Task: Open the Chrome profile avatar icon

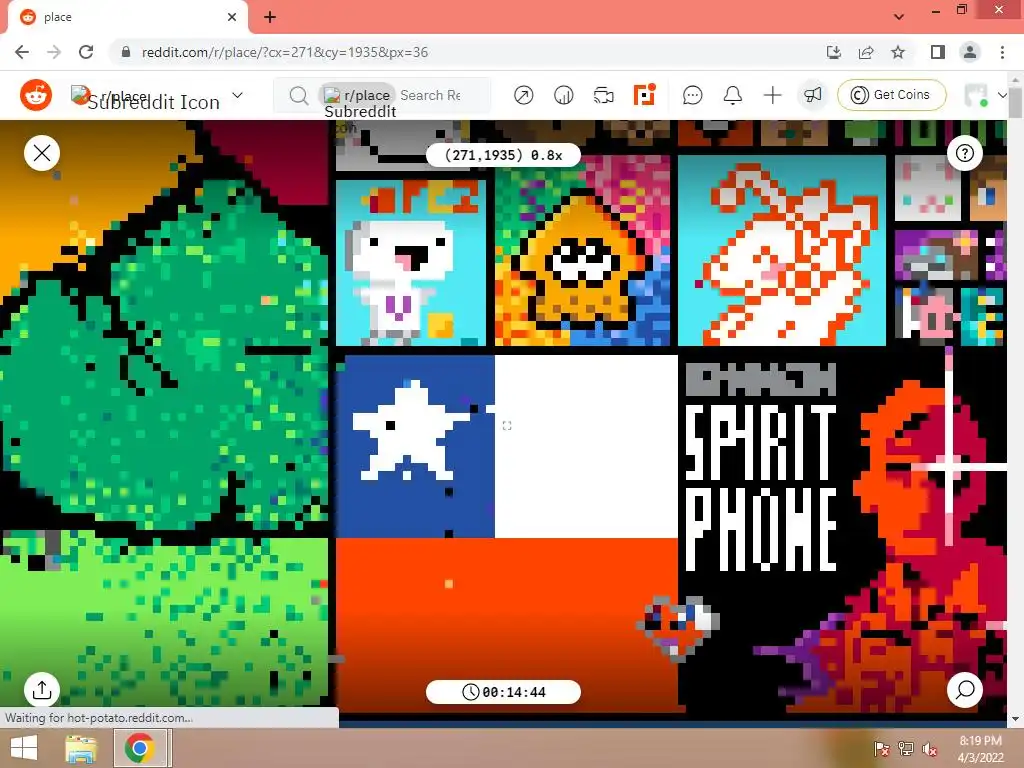Action: click(970, 52)
